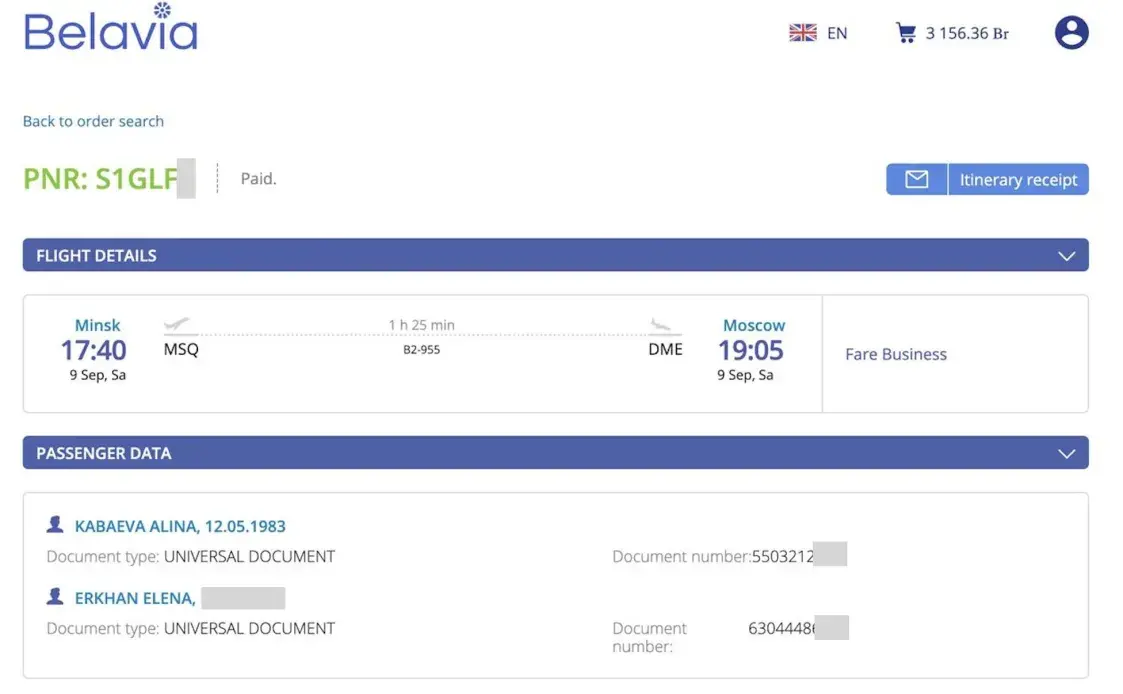Viewport: 1123px width, 694px height.
Task: Click the Moscow arrival city
Action: (x=753, y=325)
